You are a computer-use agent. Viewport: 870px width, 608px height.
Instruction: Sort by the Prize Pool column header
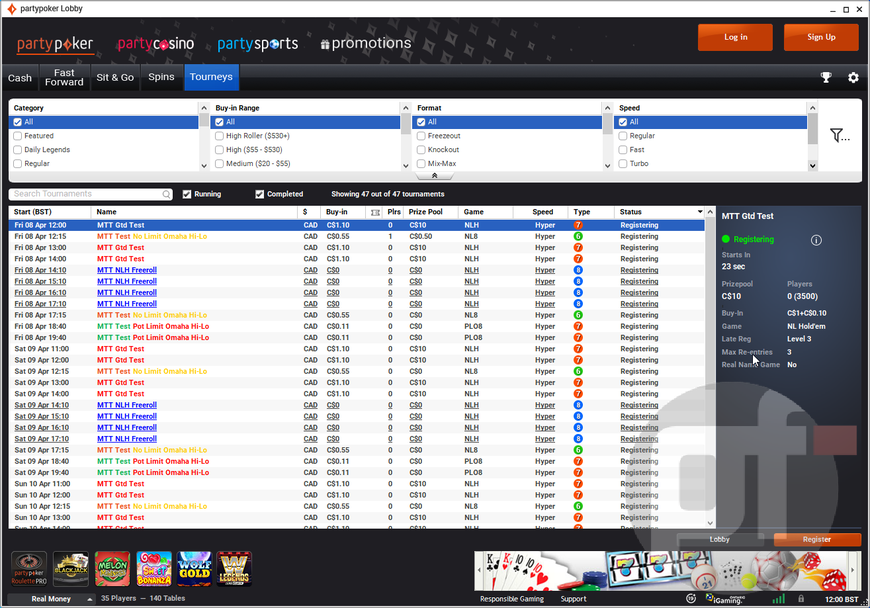point(426,212)
